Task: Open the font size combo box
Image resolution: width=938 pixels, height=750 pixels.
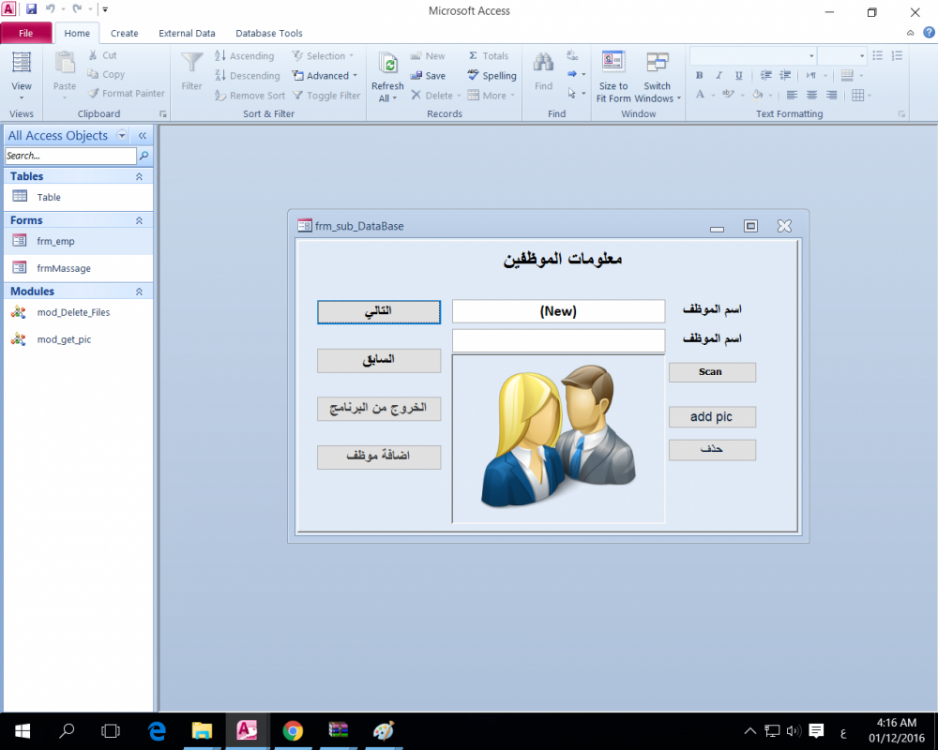Action: pyautogui.click(x=842, y=56)
